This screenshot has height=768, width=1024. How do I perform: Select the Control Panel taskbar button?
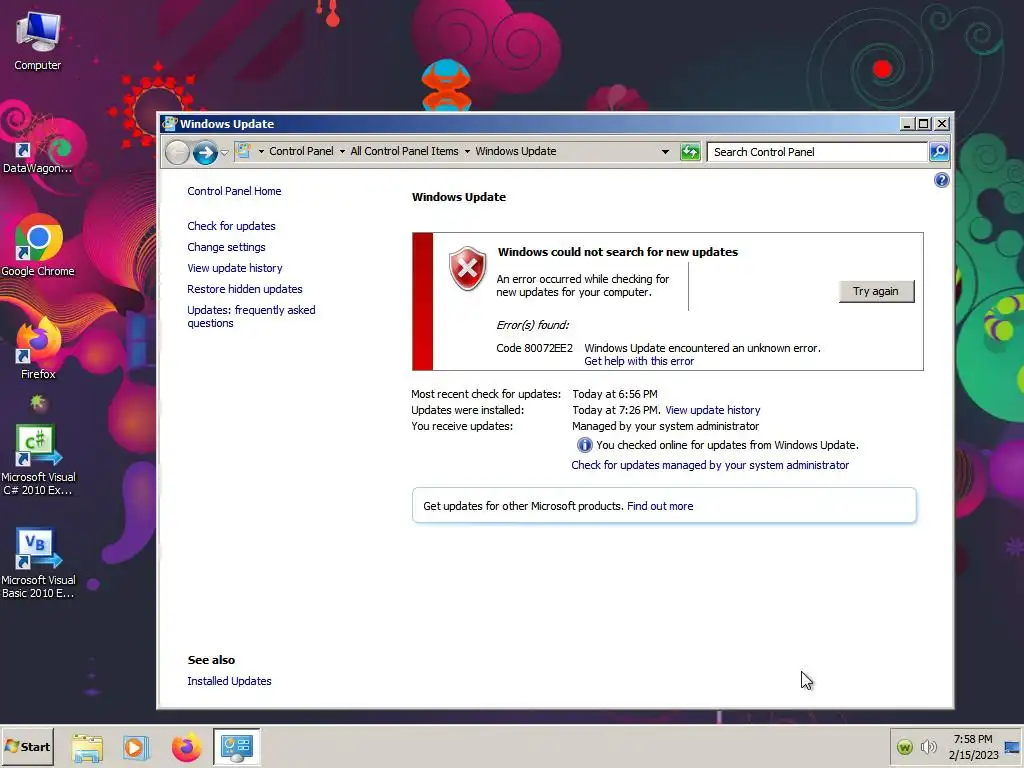pos(236,747)
